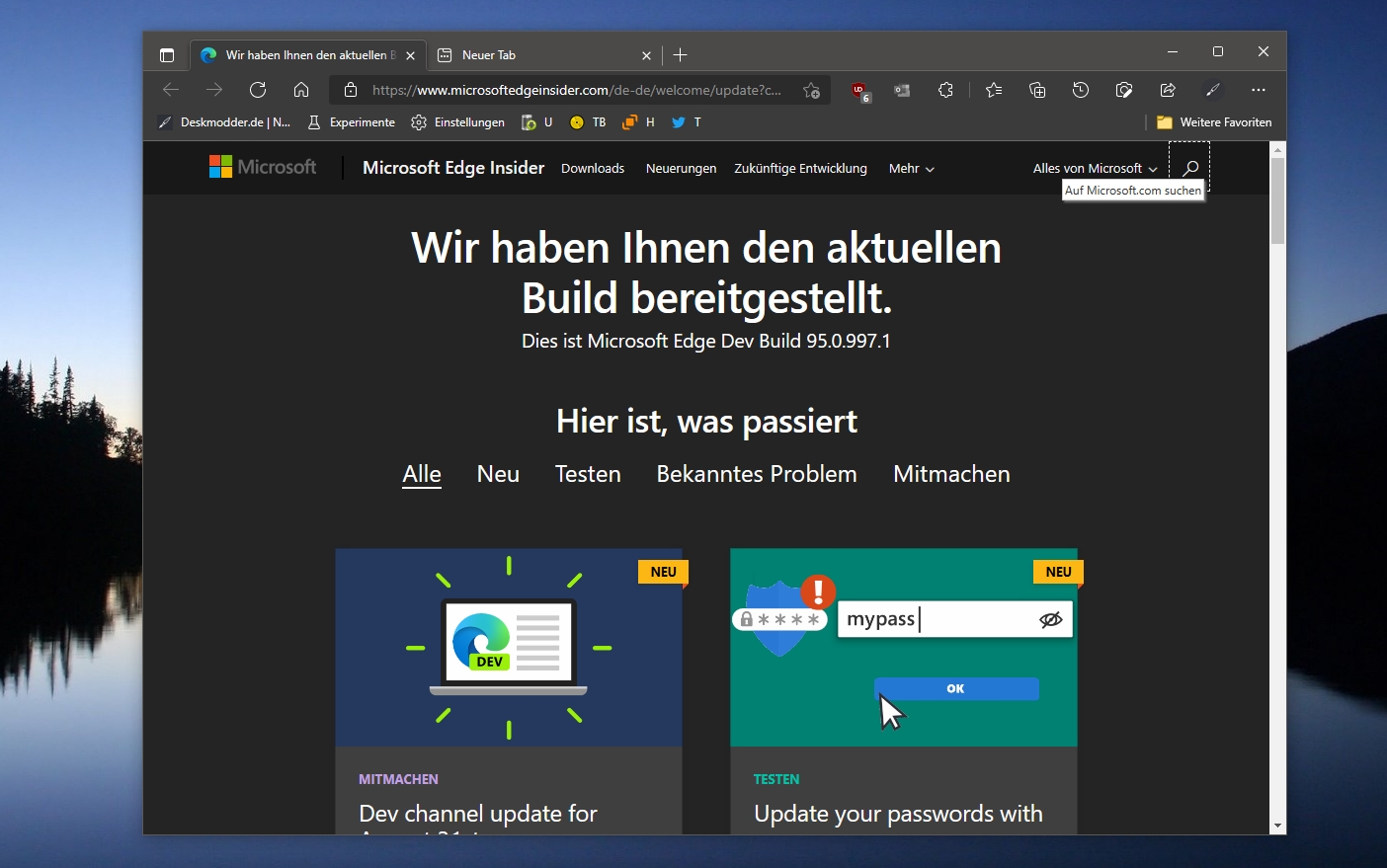Open the Experimente bookmark
Image resolution: width=1387 pixels, height=868 pixels.
tap(351, 122)
